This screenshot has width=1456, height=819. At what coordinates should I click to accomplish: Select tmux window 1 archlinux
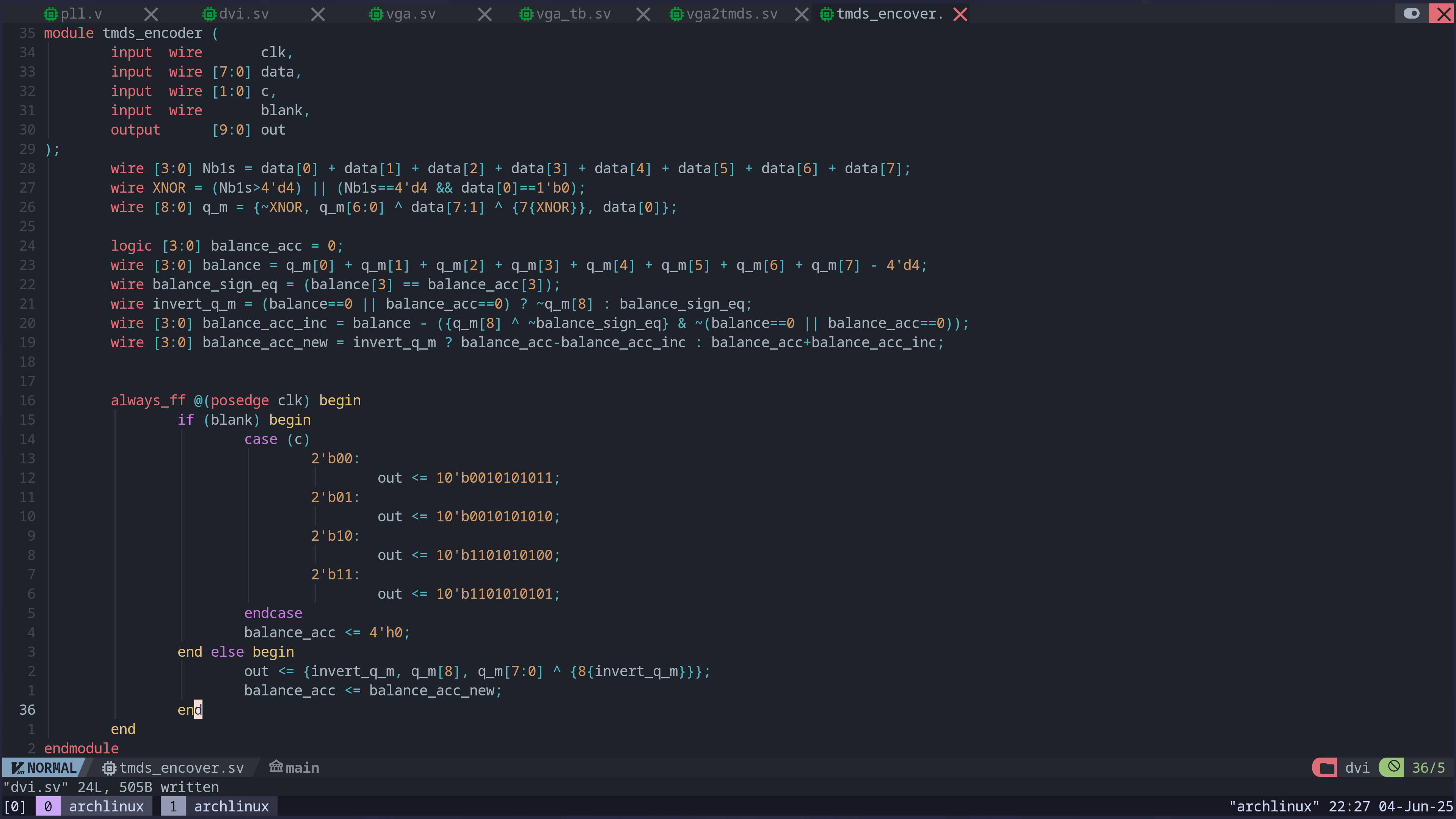(219, 806)
